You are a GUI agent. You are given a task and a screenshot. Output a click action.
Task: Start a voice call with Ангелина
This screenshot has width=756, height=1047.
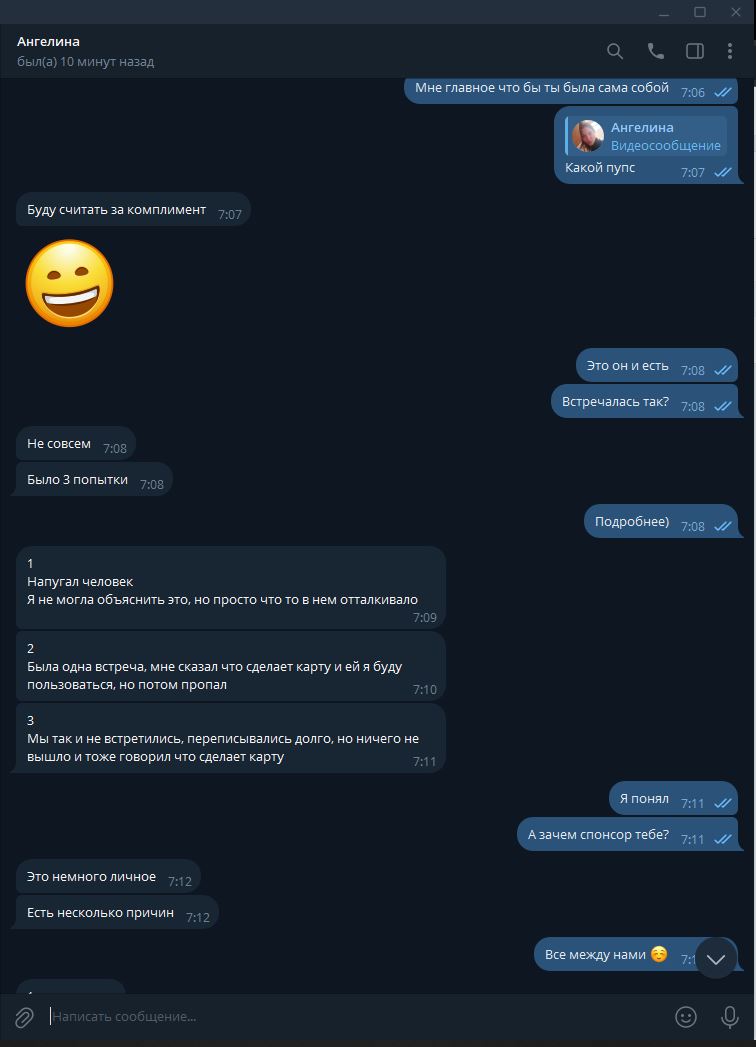pyautogui.click(x=655, y=51)
